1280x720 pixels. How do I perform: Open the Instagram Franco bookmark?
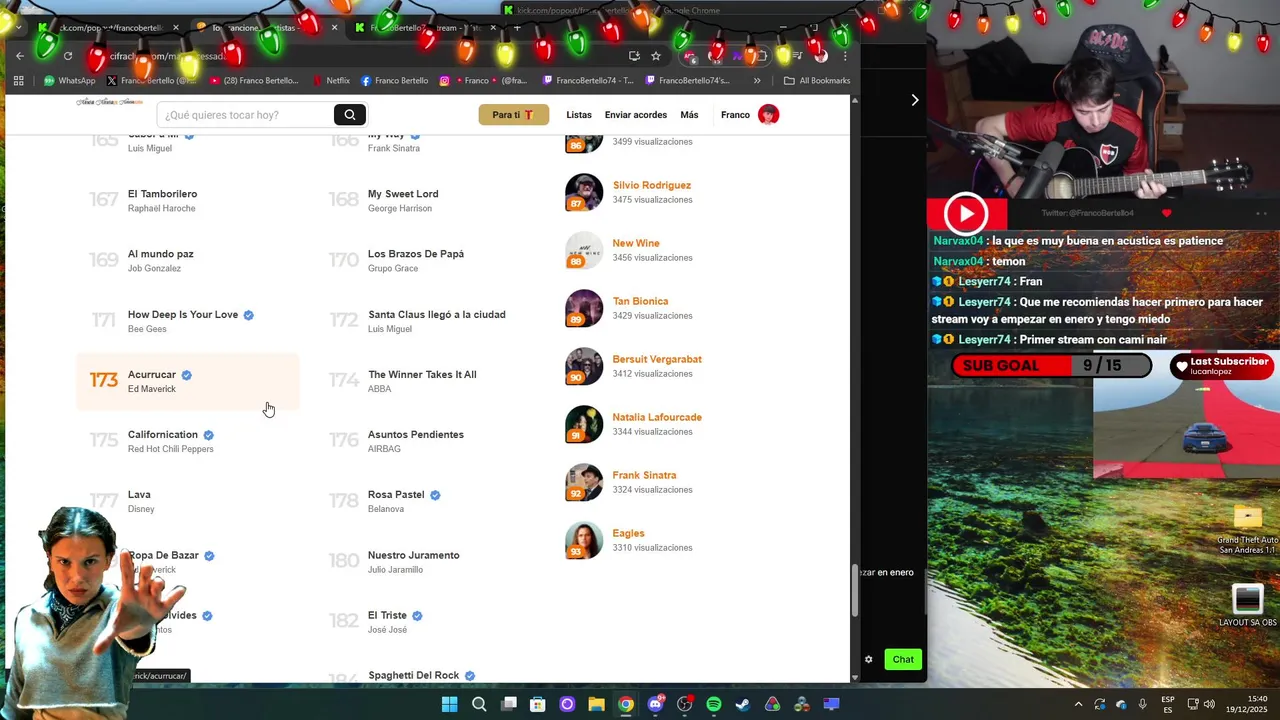(484, 81)
